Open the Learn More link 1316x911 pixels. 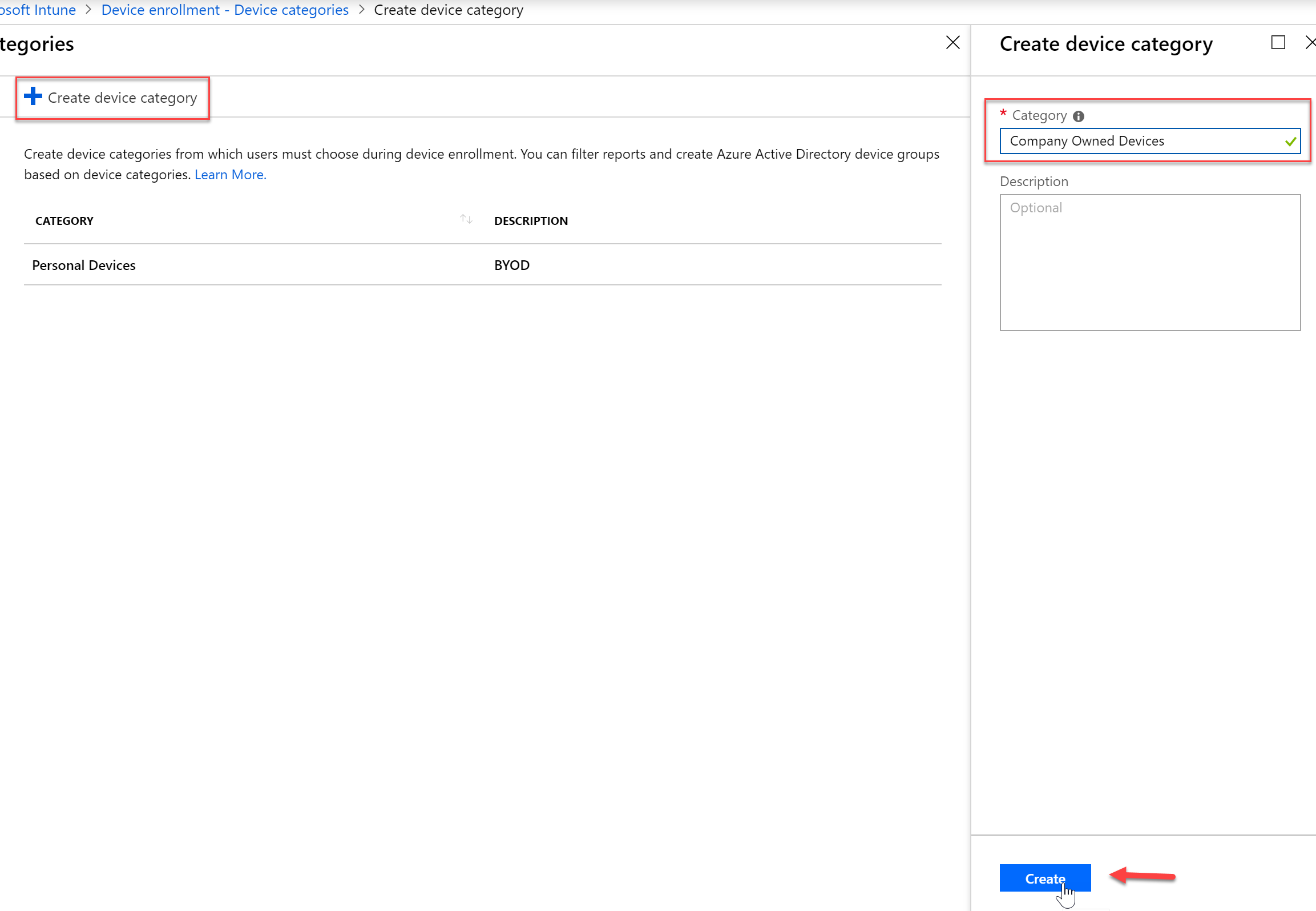point(230,175)
